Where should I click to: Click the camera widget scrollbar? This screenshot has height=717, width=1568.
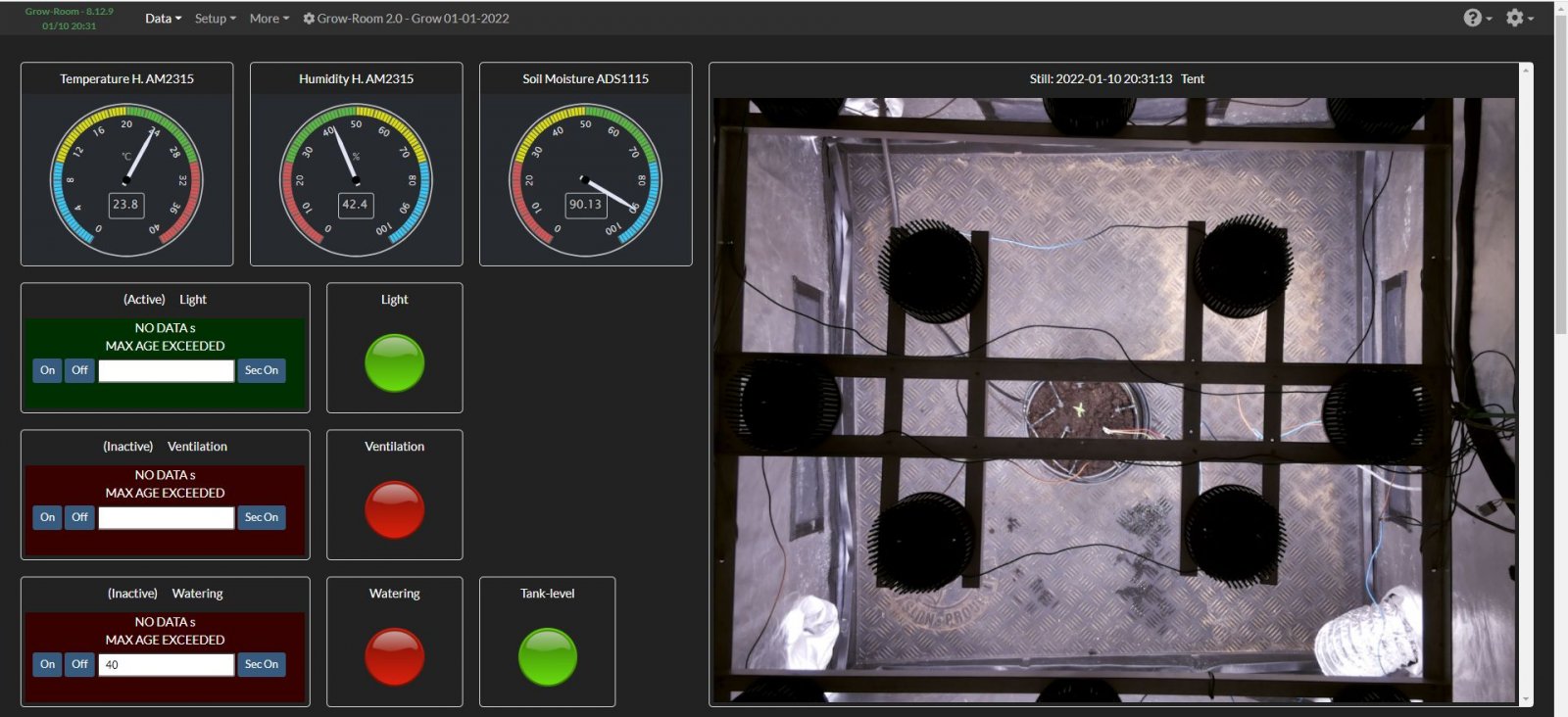(x=1525, y=384)
